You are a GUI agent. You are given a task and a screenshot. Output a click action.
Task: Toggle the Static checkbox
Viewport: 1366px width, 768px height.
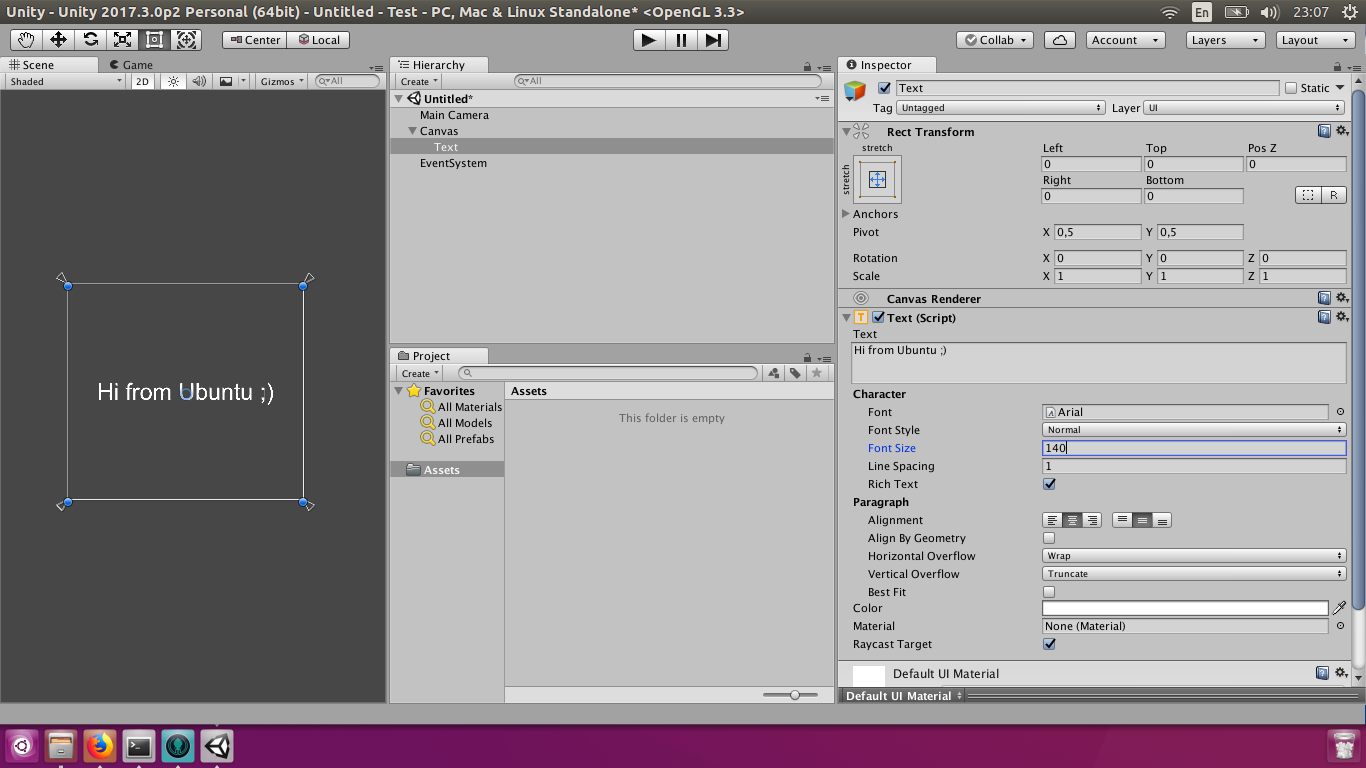click(1290, 88)
